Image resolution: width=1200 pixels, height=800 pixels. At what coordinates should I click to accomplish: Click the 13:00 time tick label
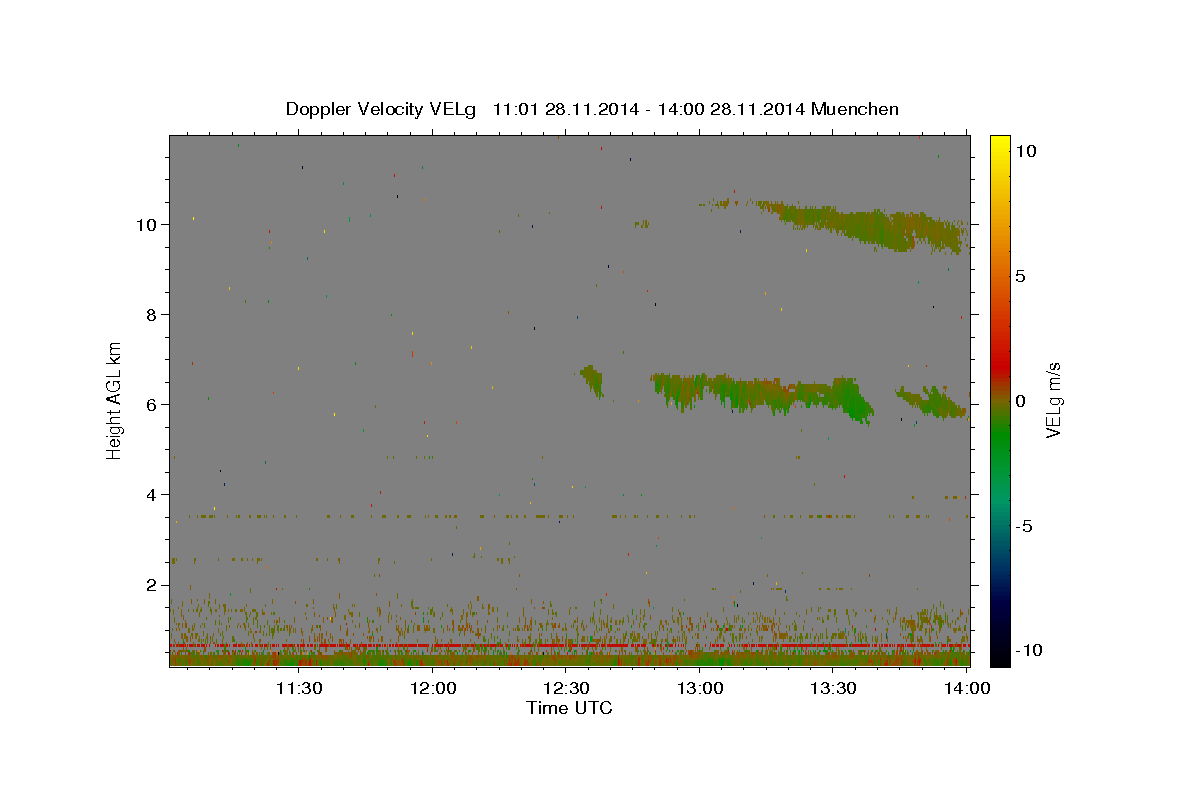(700, 688)
